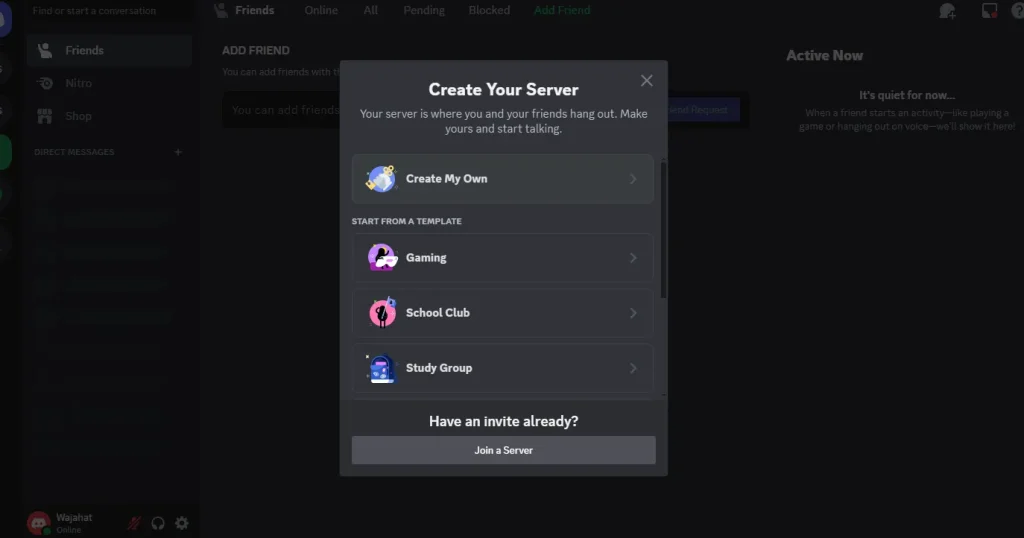
Task: Switch to the Online tab
Action: tap(321, 10)
